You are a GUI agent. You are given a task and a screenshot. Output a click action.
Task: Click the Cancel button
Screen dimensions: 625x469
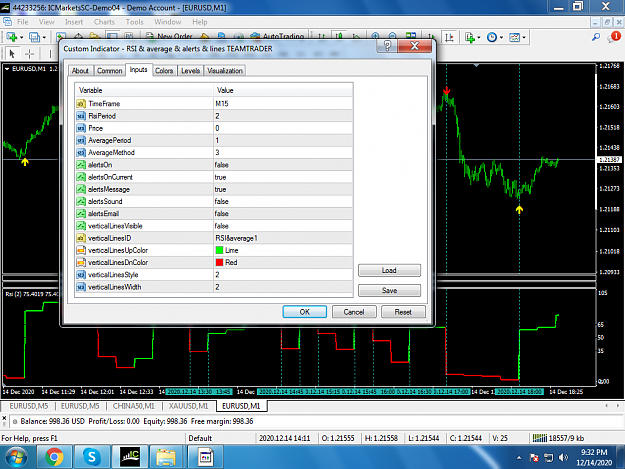354,312
